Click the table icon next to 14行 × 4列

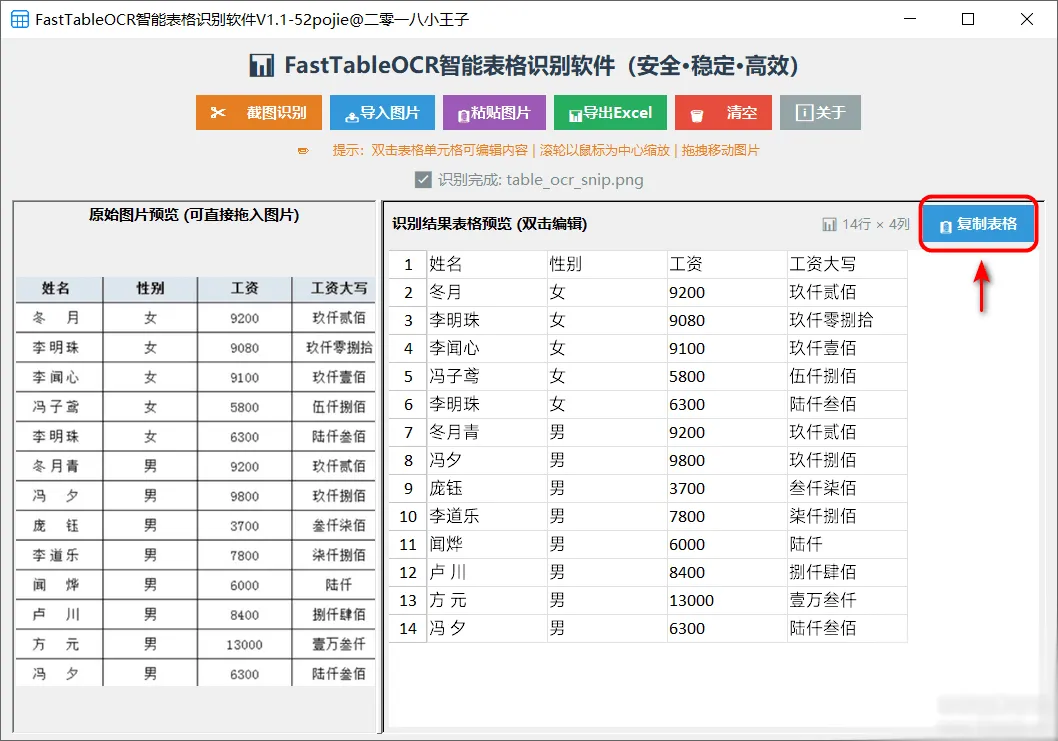pos(829,224)
